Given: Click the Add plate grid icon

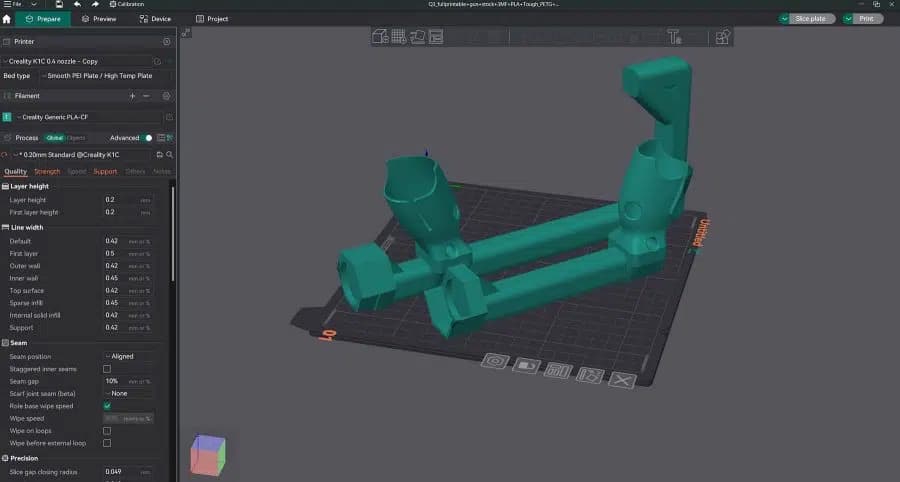Looking at the screenshot, I should point(399,37).
